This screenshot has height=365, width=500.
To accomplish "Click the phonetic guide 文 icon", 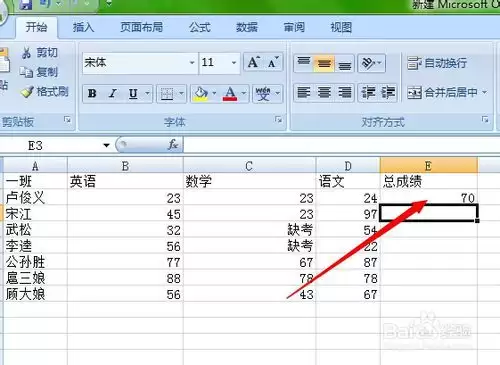I will pos(263,94).
